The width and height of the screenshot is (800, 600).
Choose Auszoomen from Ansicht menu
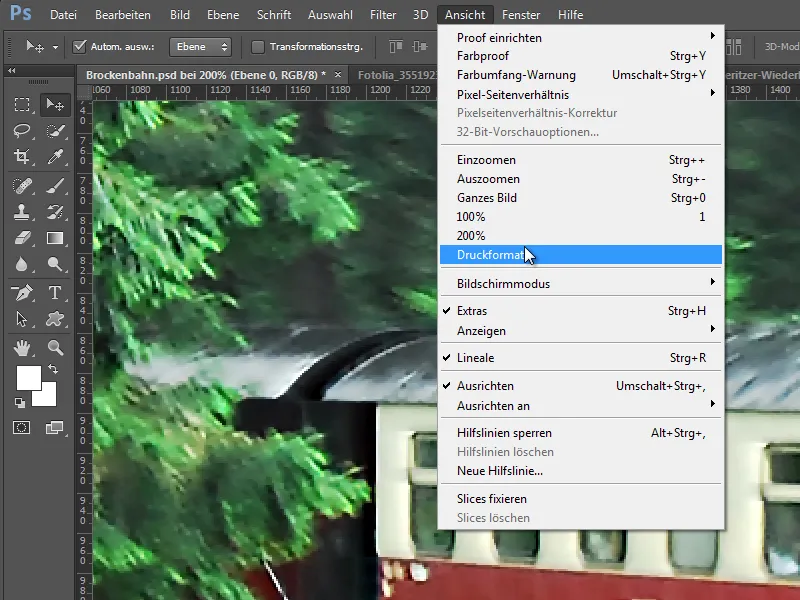(x=581, y=179)
